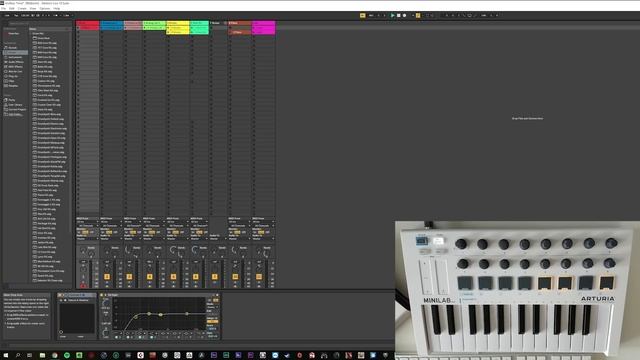Open the Help menu
The width and height of the screenshot is (640, 360).
click(x=57, y=8)
